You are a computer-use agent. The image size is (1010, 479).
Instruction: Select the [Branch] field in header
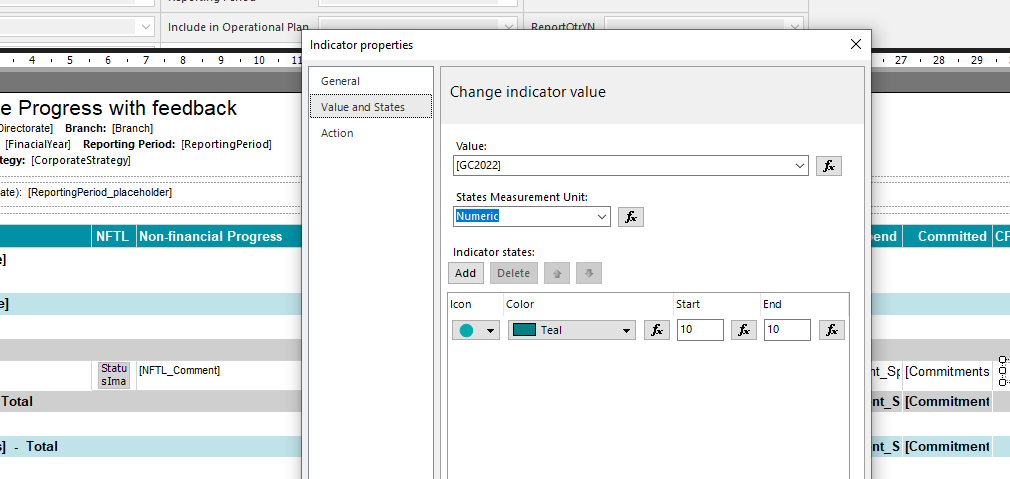[x=132, y=128]
